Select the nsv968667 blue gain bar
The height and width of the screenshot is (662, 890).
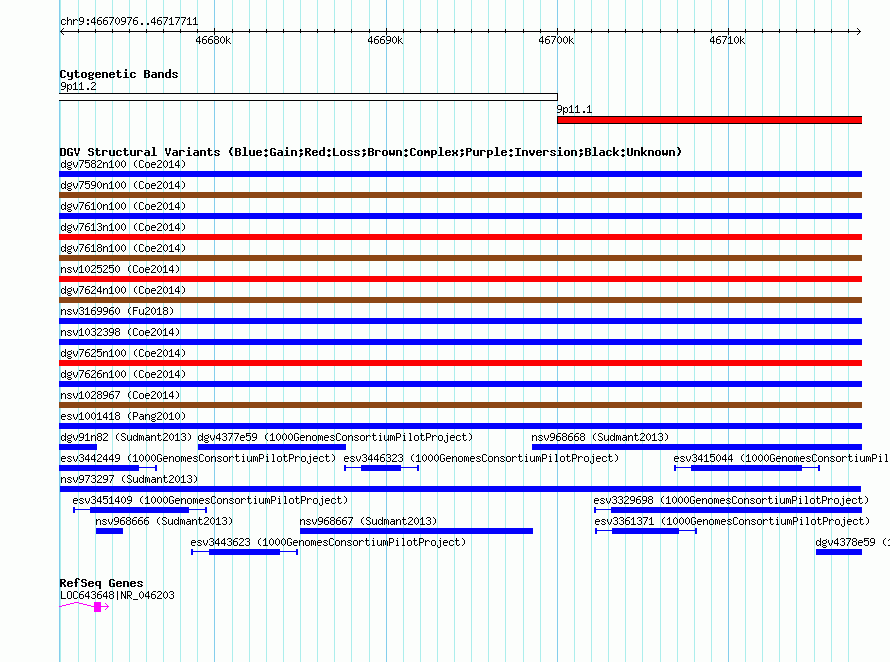click(x=416, y=531)
